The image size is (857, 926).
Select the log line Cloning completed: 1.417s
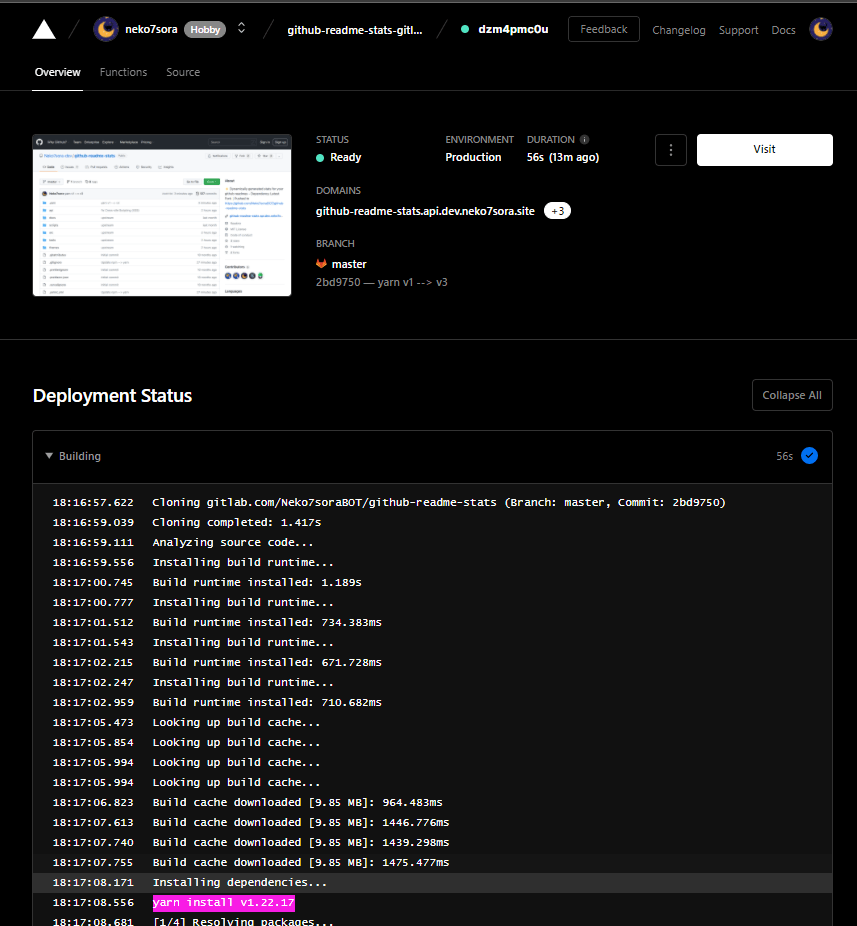[x=432, y=523]
